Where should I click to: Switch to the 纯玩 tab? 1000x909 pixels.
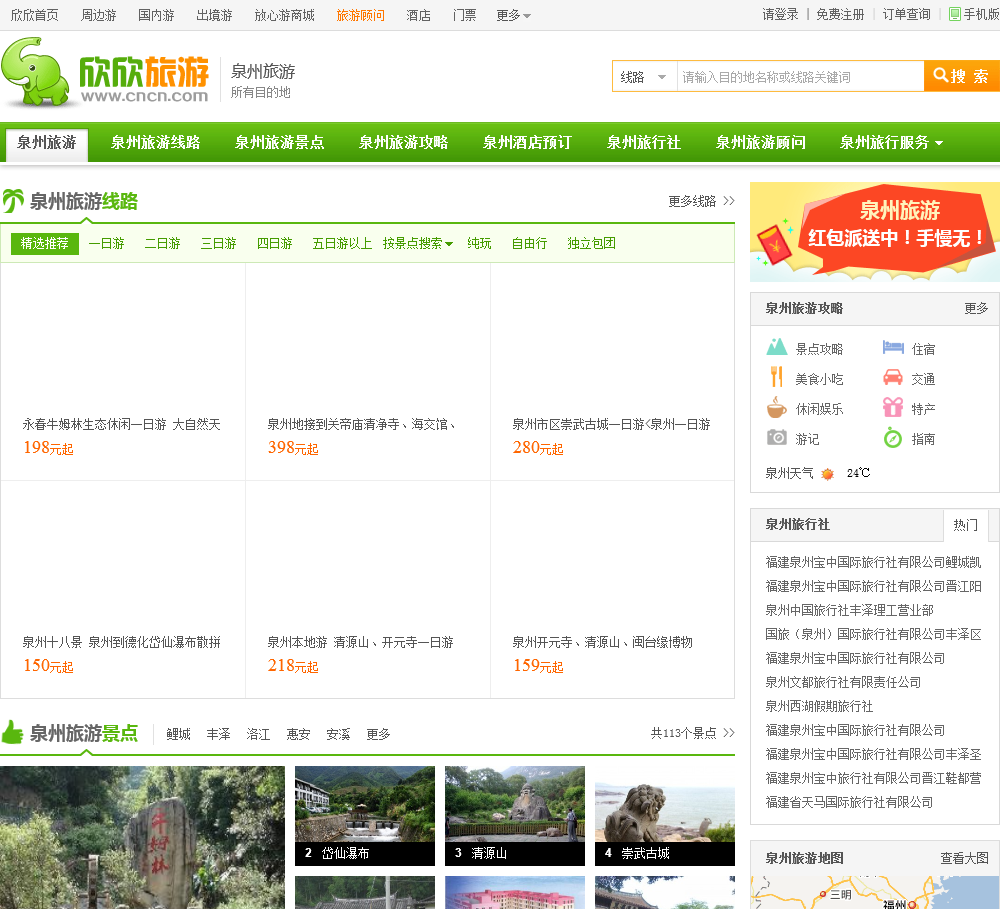pyautogui.click(x=479, y=243)
